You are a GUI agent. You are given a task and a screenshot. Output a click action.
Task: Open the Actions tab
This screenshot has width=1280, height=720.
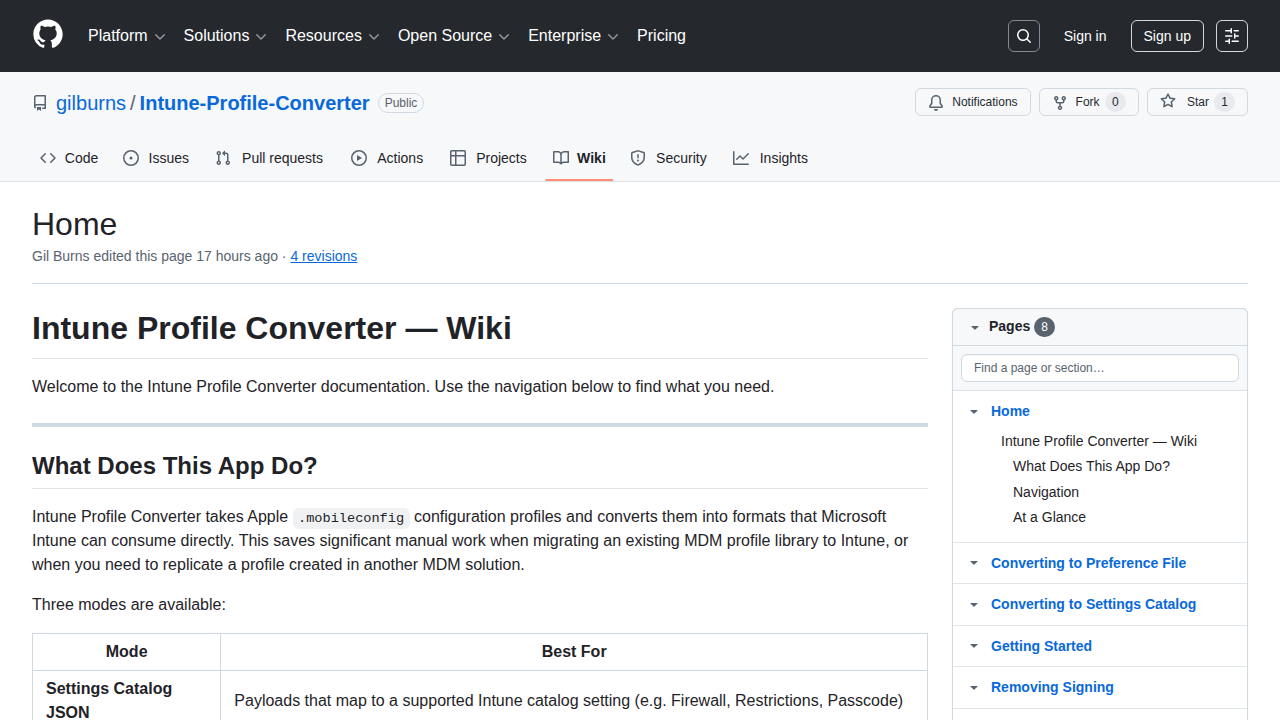(x=387, y=158)
